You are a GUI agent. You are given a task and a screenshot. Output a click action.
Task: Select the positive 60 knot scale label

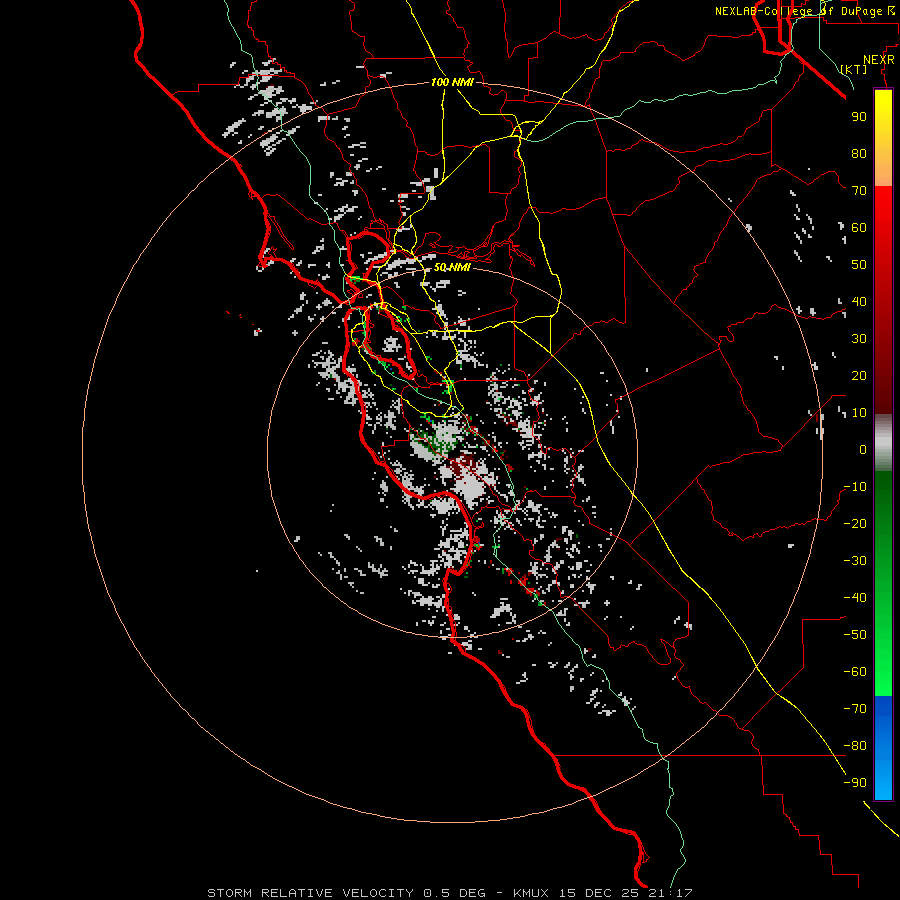point(859,227)
